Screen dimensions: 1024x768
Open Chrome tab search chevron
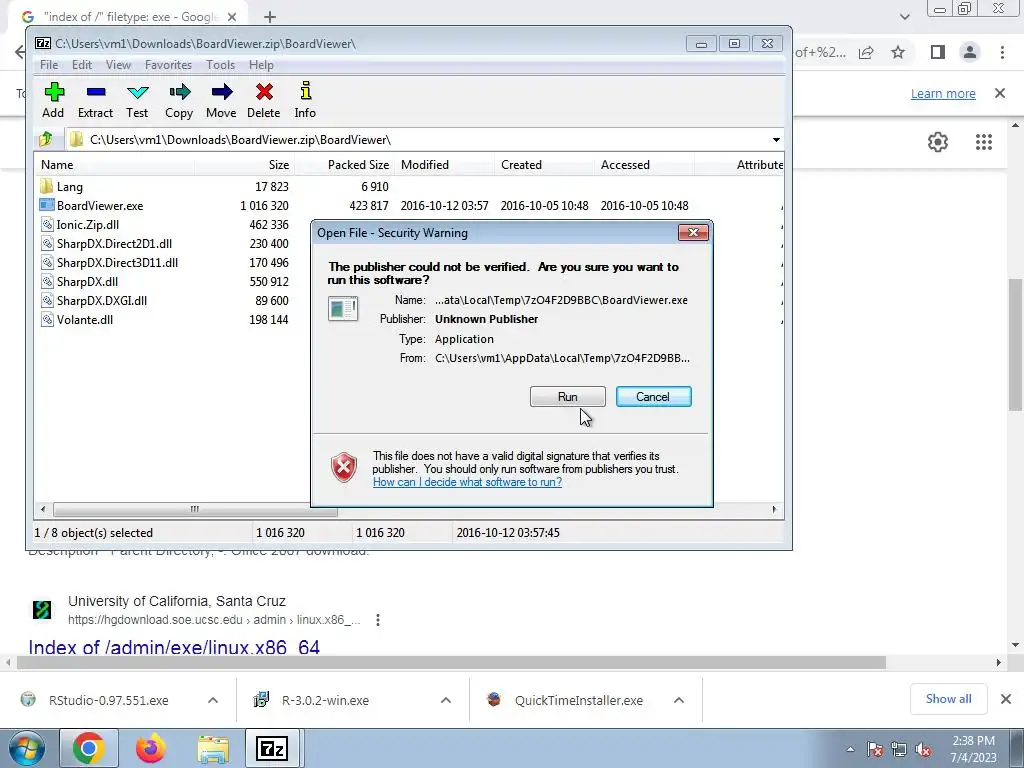(904, 17)
